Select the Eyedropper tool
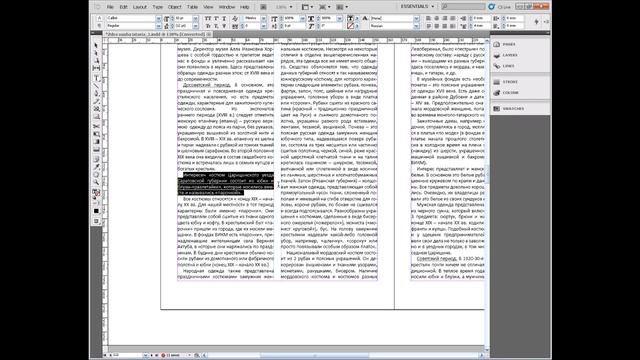 [96, 167]
